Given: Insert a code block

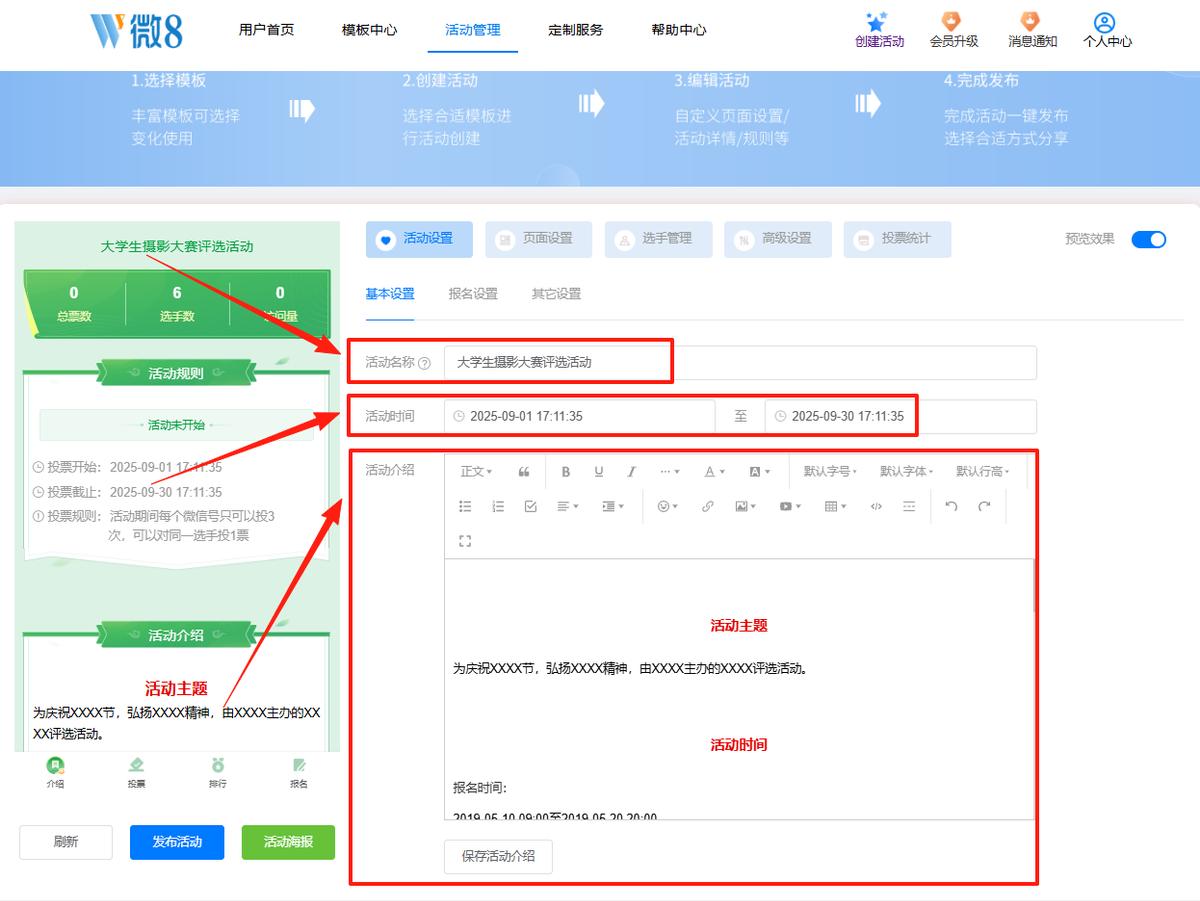Looking at the screenshot, I should tap(876, 507).
